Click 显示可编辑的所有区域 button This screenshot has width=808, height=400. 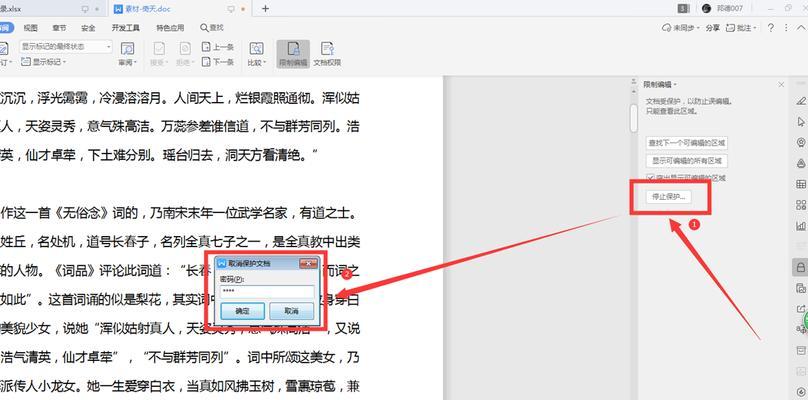(x=687, y=161)
